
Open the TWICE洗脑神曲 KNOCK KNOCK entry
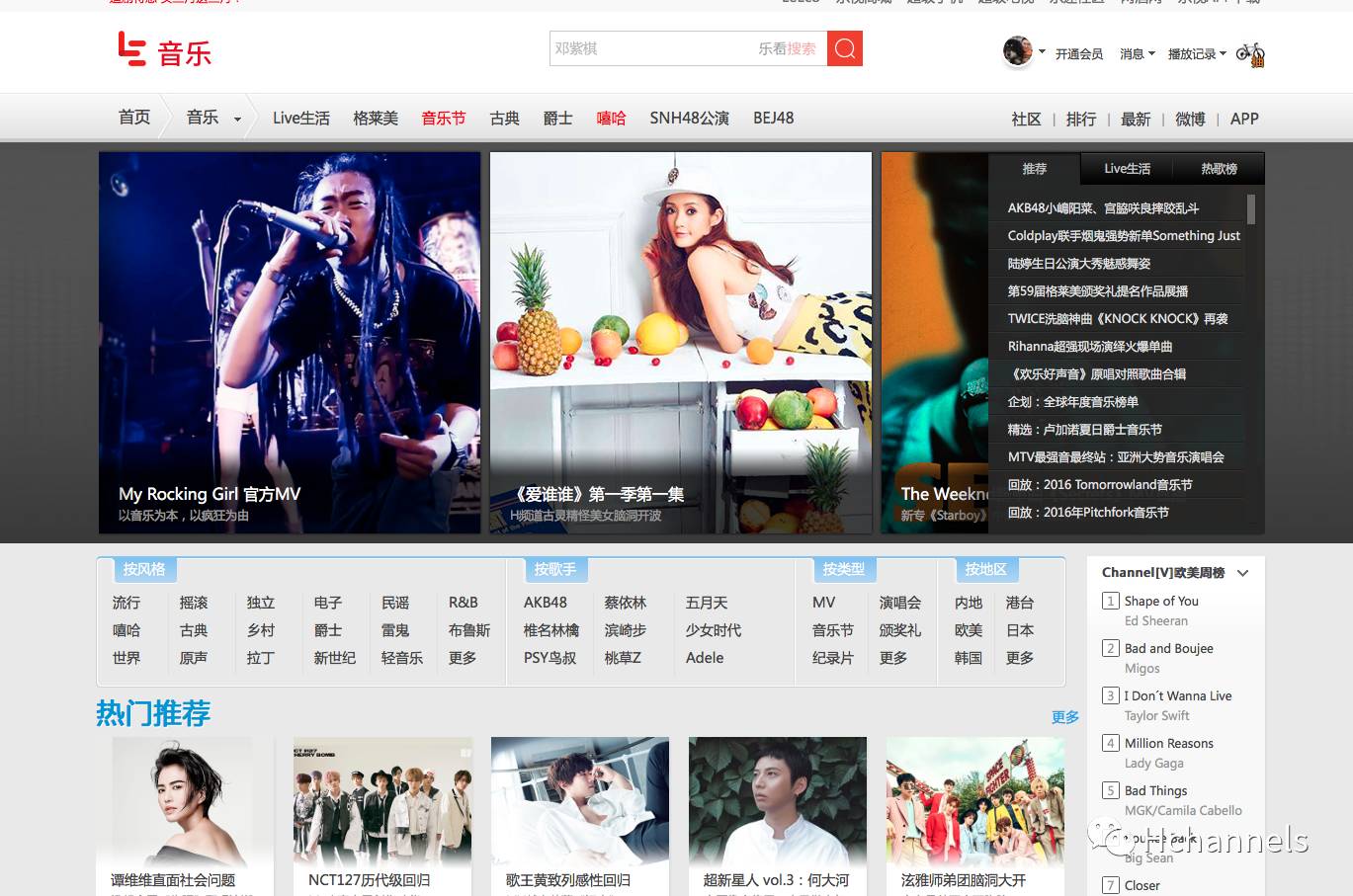pos(1117,319)
